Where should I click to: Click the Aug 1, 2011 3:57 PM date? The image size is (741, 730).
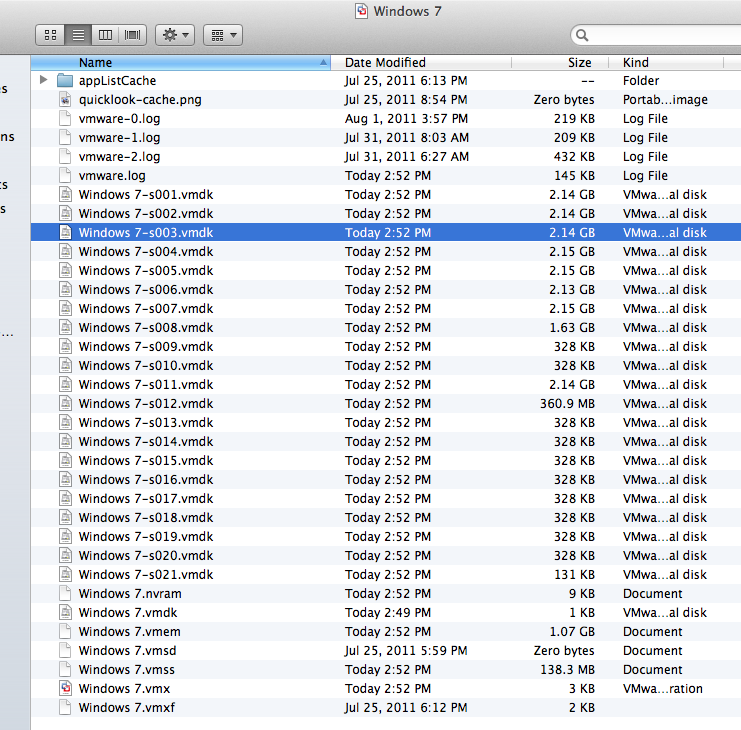(x=406, y=119)
